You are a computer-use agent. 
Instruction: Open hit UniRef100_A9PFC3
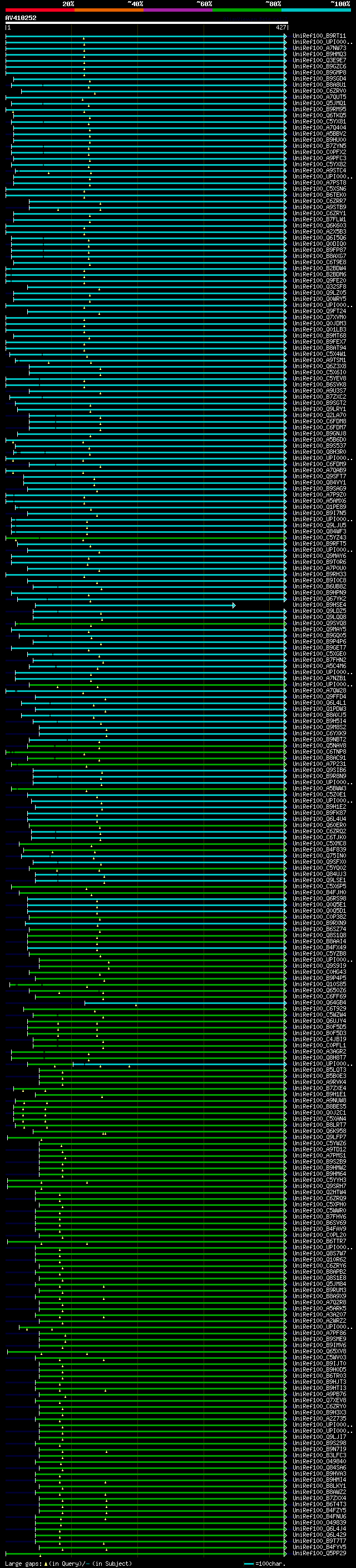(x=319, y=159)
